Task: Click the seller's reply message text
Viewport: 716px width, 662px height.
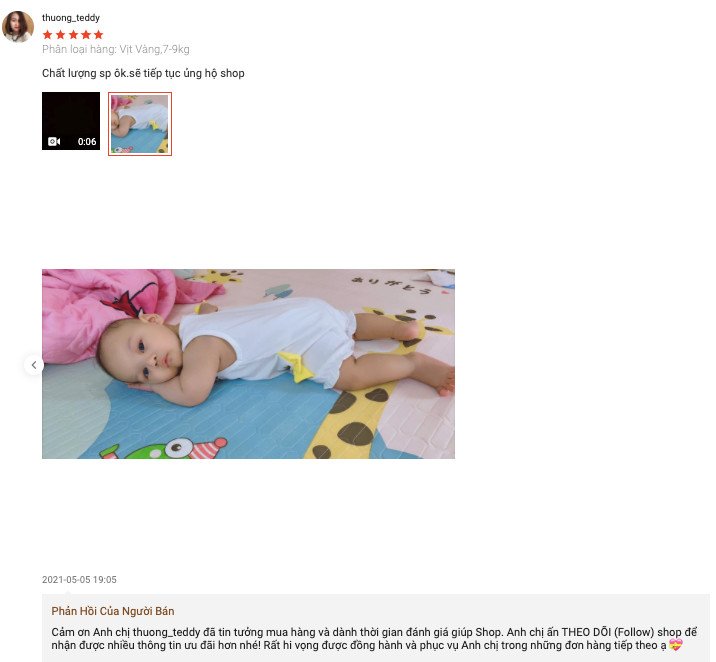Action: coord(374,639)
